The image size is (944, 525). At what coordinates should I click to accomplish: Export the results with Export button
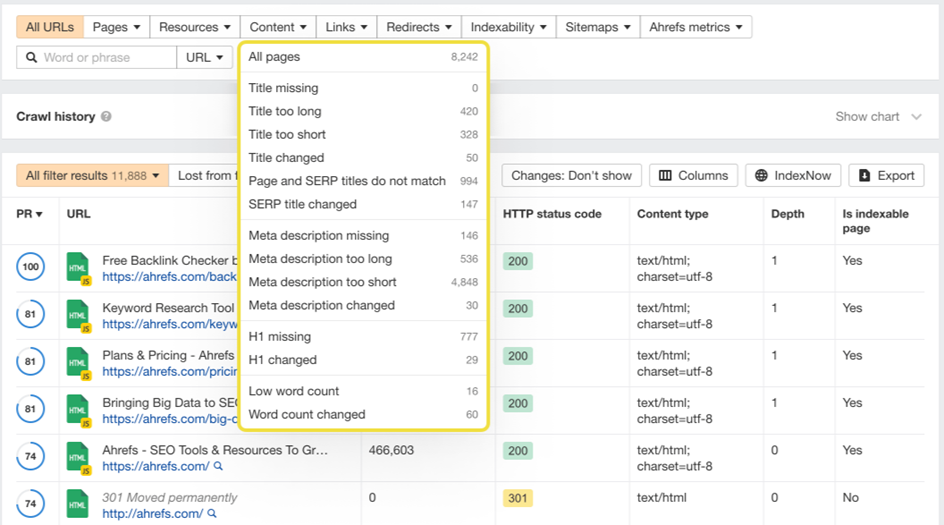886,175
